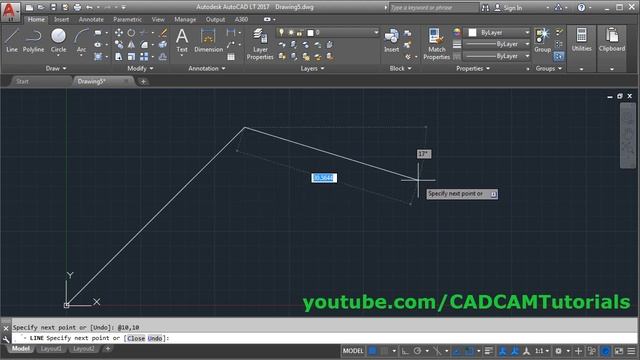This screenshot has width=640, height=360.
Task: Click the Scale tool icon
Action: pos(131,56)
